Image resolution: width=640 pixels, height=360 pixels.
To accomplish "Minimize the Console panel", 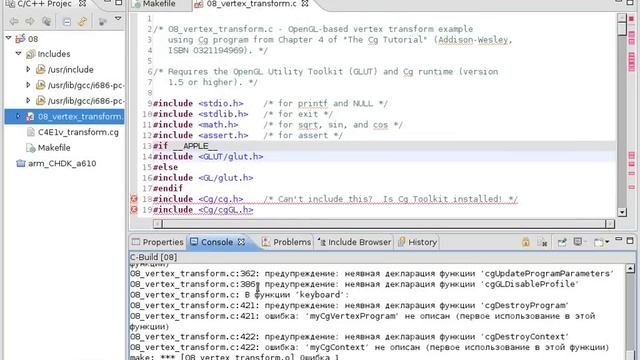I will click(619, 240).
